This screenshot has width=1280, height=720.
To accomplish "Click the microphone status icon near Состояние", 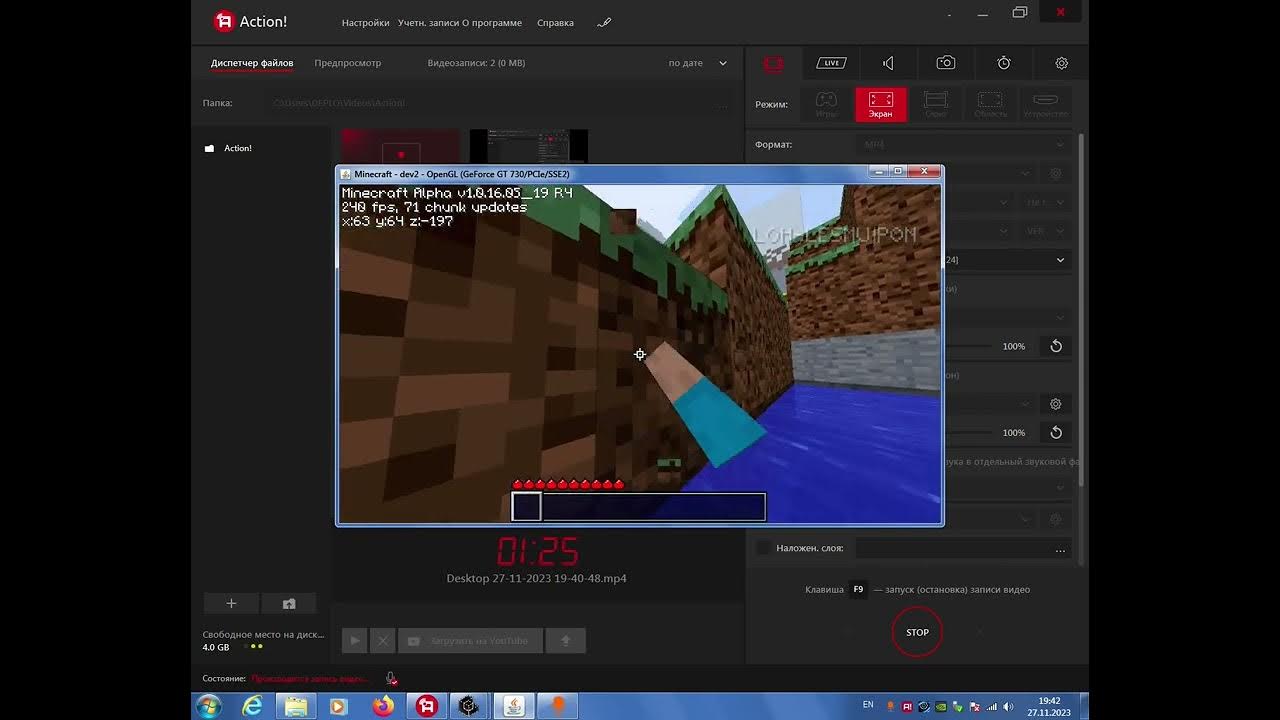I will [391, 678].
